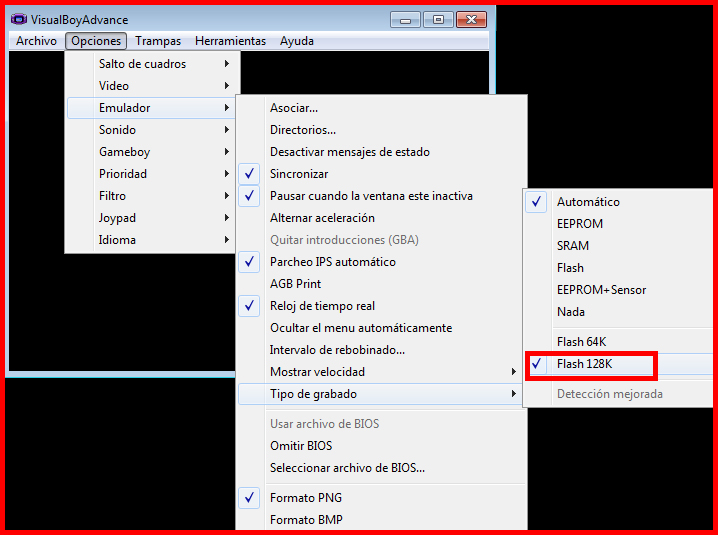Viewport: 718px width, 535px height.
Task: Select Alternar aceleración
Action: pos(381,218)
